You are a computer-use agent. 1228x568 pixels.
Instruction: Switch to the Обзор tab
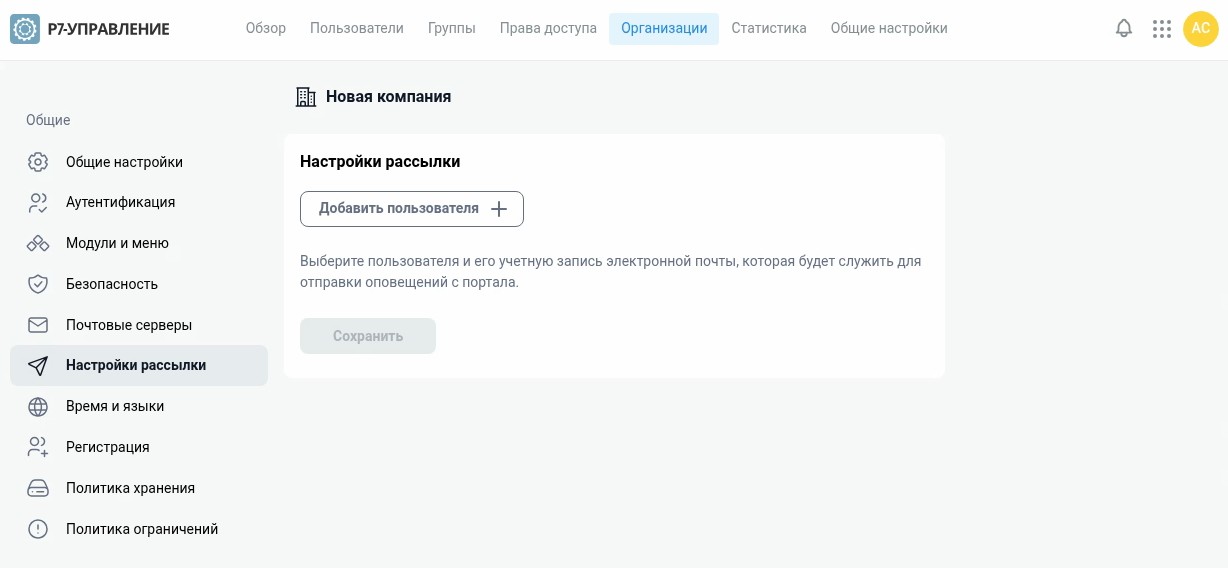pyautogui.click(x=266, y=28)
